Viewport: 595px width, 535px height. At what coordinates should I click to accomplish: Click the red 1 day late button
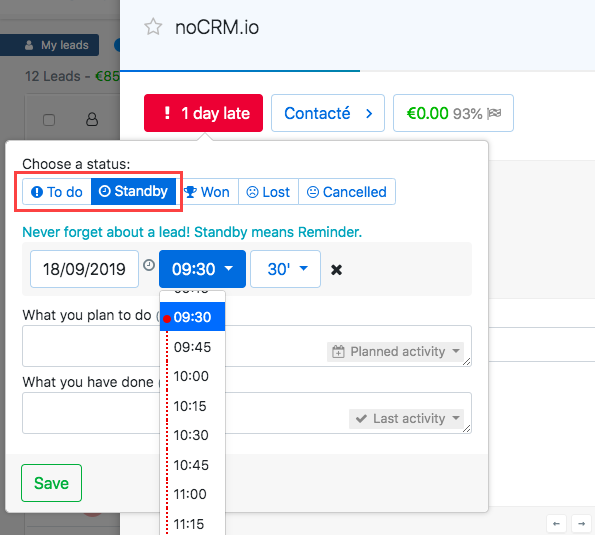203,113
